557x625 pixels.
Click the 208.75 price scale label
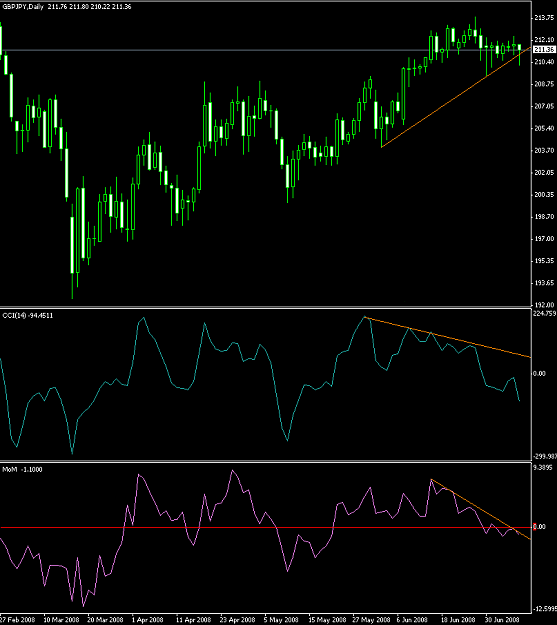(544, 84)
